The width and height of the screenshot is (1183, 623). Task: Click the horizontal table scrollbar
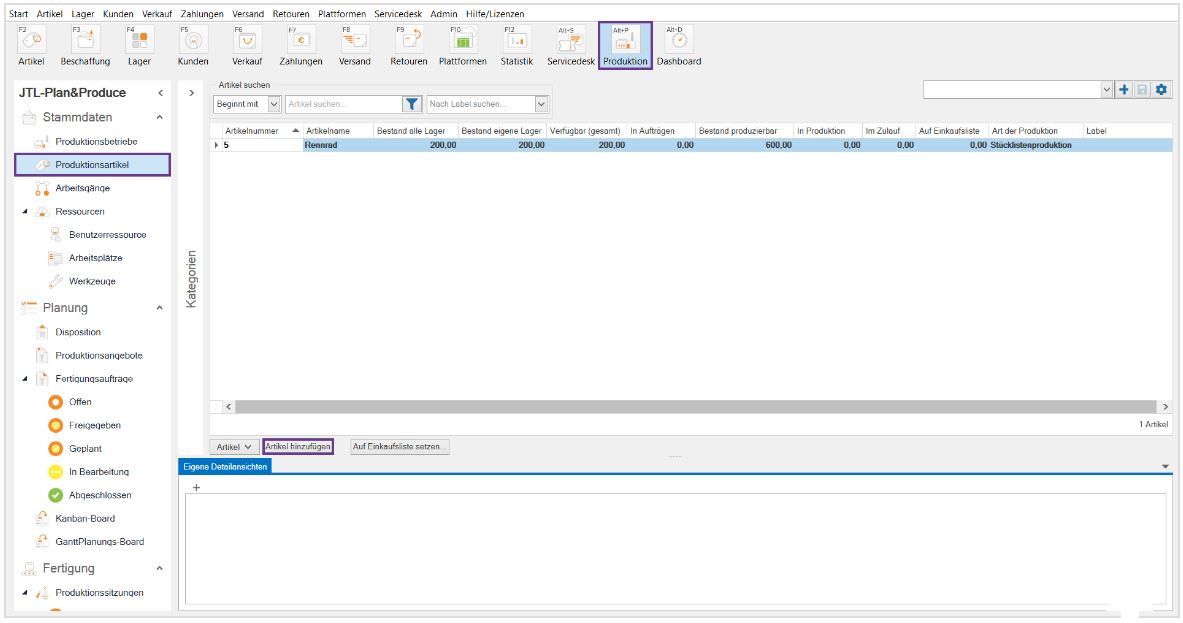click(x=696, y=407)
